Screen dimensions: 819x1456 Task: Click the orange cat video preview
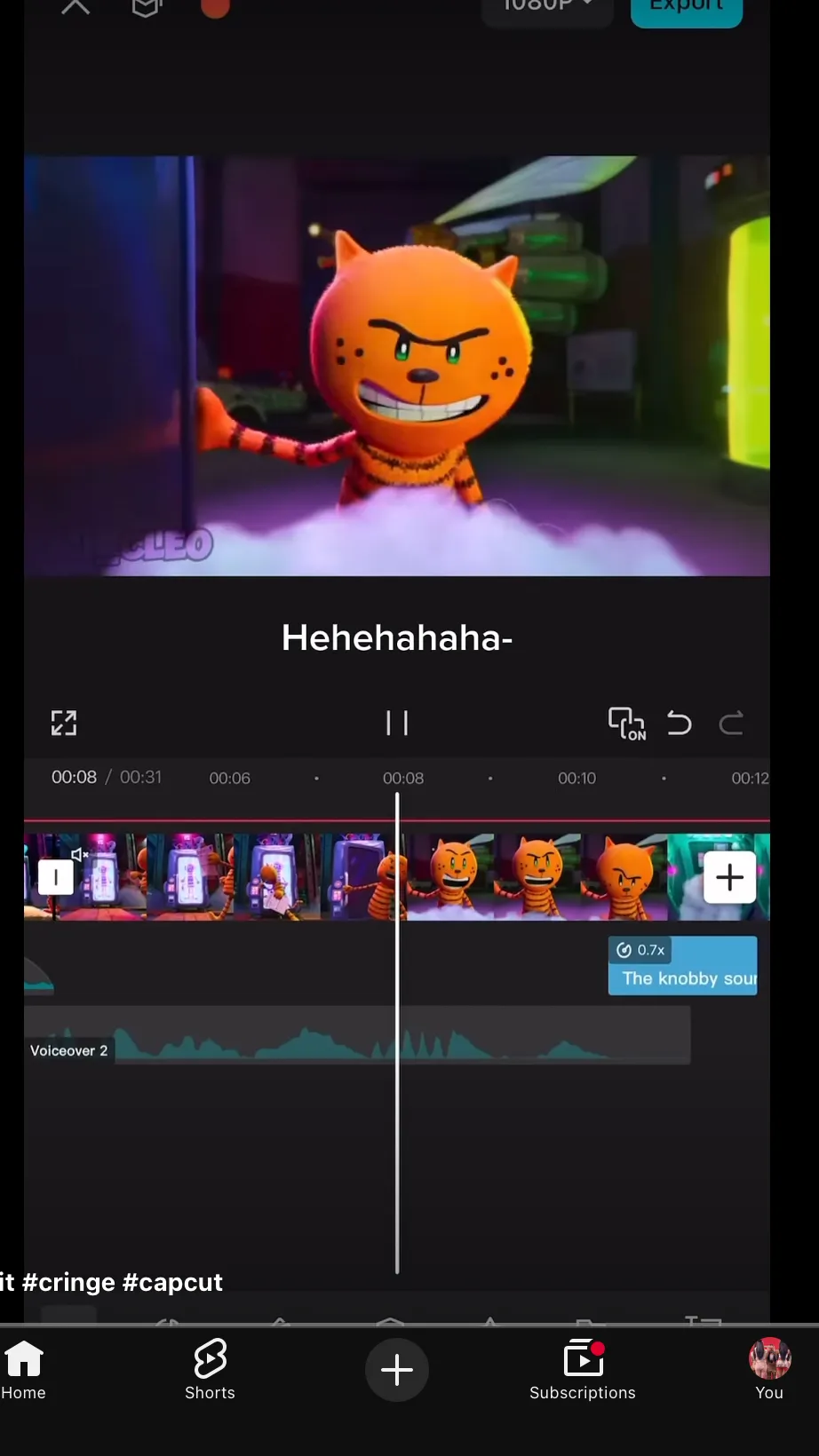[397, 366]
